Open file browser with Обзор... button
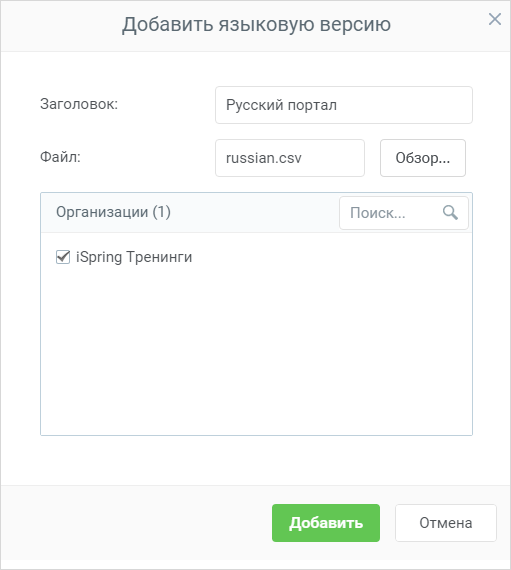This screenshot has width=511, height=570. tap(423, 158)
